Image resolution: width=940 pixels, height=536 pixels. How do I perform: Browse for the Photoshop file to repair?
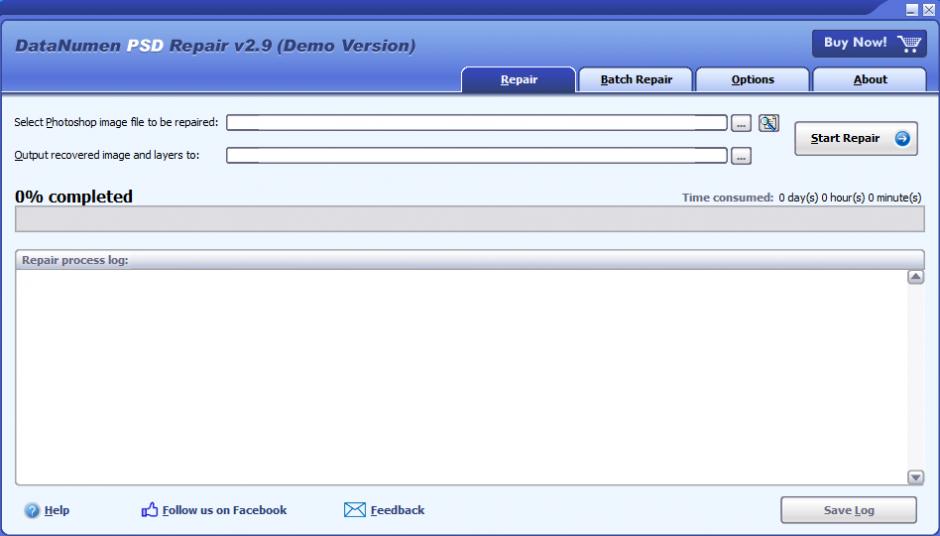point(741,124)
